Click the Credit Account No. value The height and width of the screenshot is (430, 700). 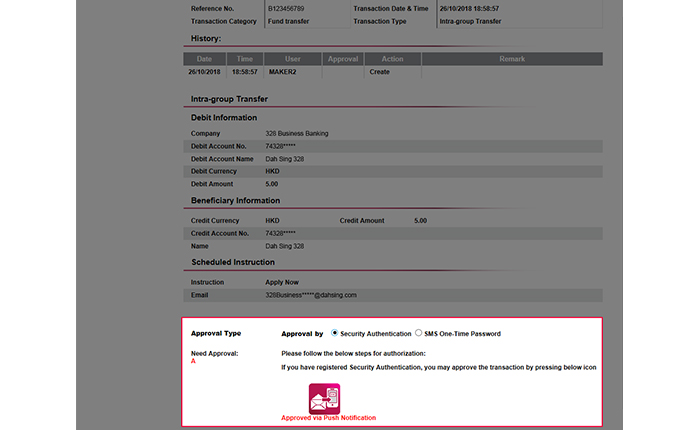pos(280,233)
